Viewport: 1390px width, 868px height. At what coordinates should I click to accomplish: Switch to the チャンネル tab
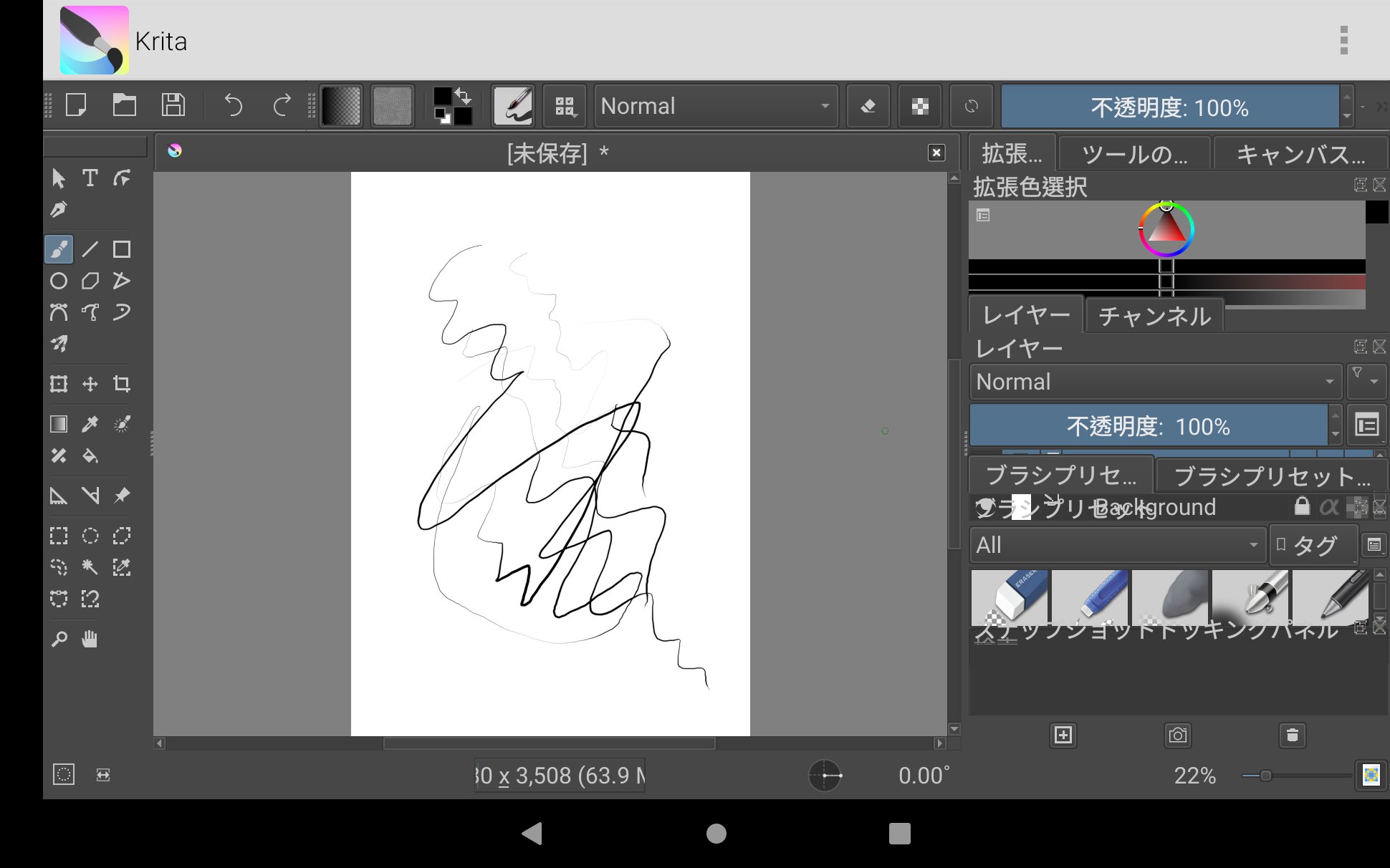(1154, 316)
